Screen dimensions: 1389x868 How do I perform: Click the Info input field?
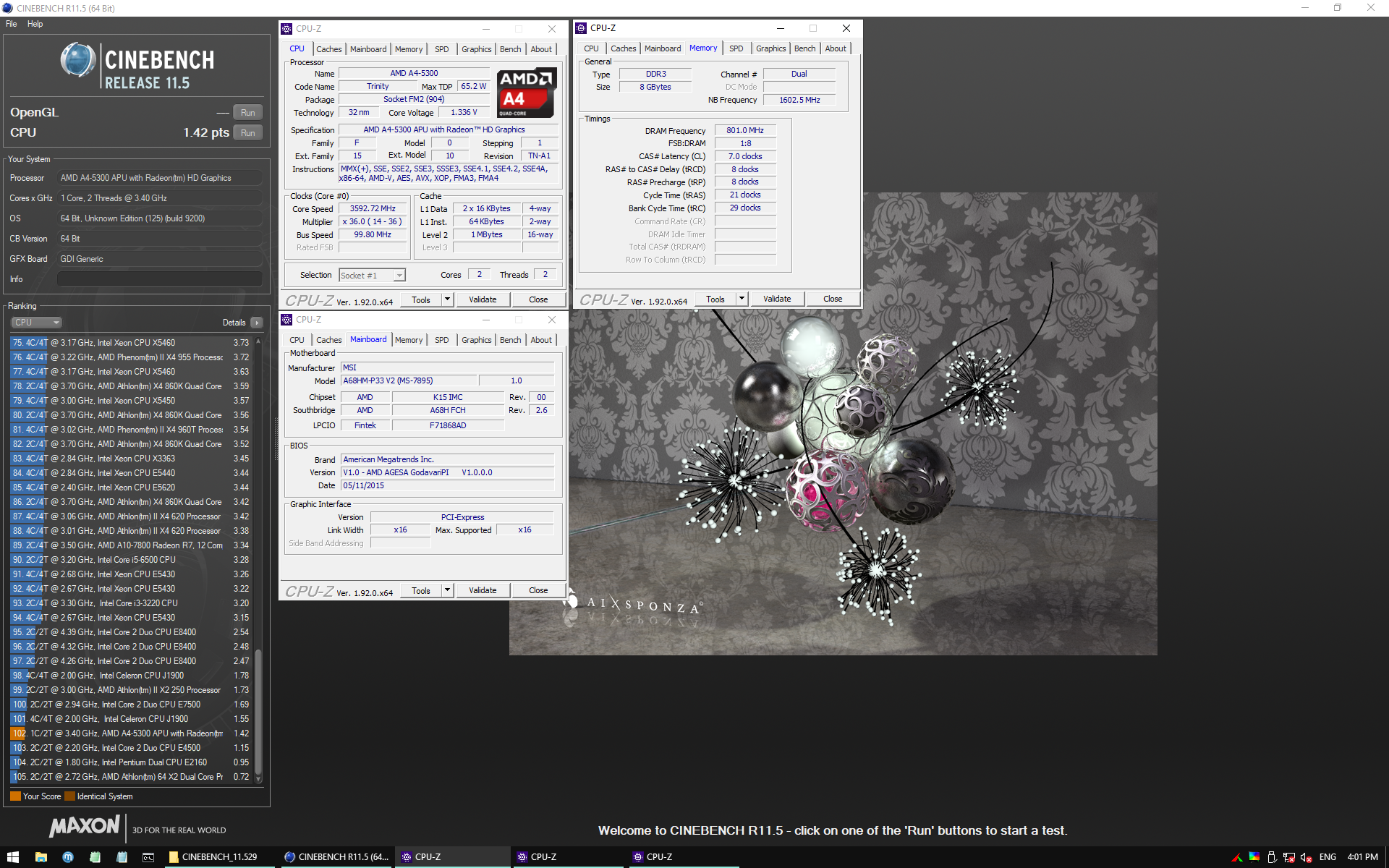click(160, 279)
